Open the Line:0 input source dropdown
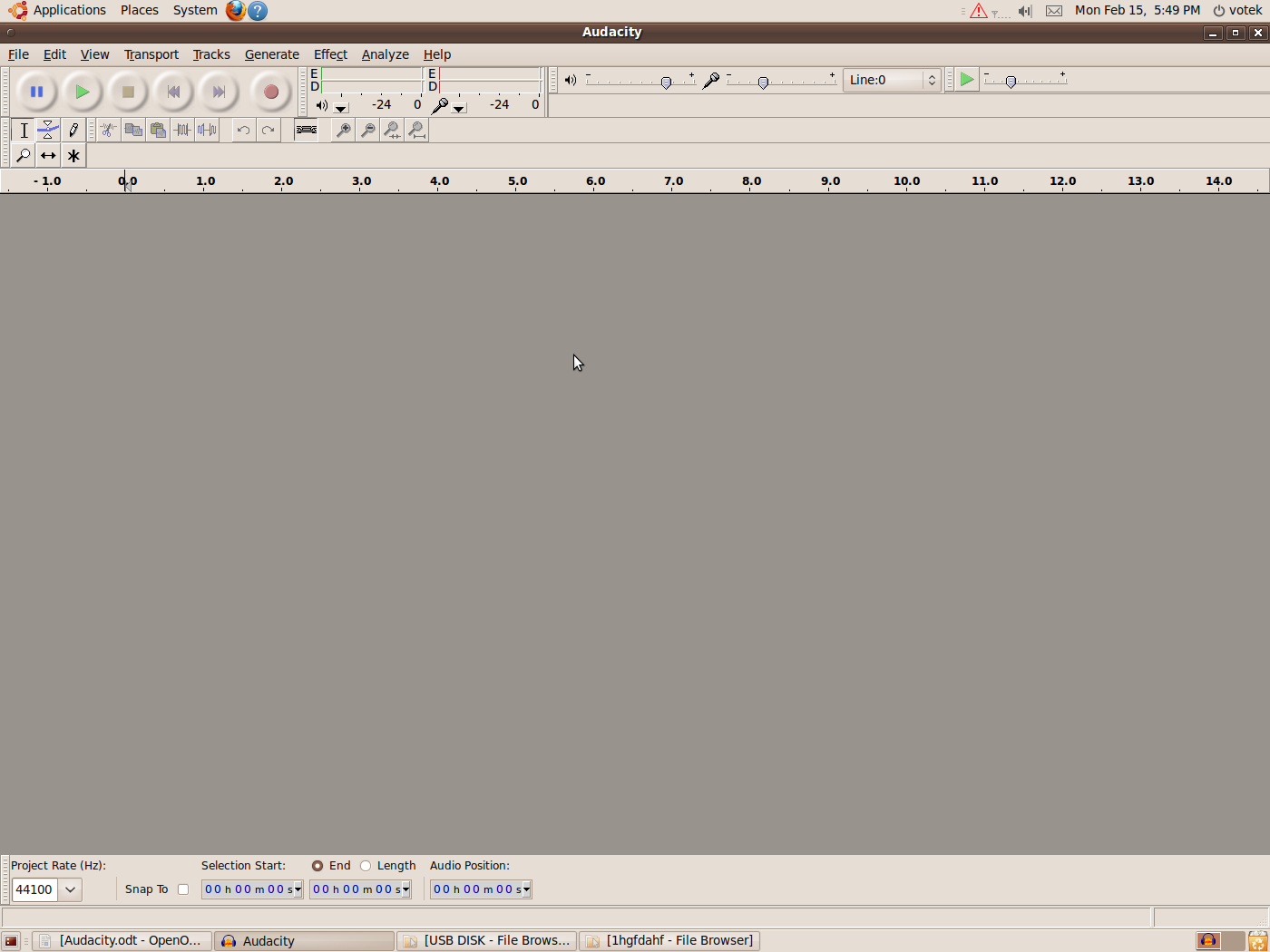Viewport: 1270px width, 952px height. 892,80
